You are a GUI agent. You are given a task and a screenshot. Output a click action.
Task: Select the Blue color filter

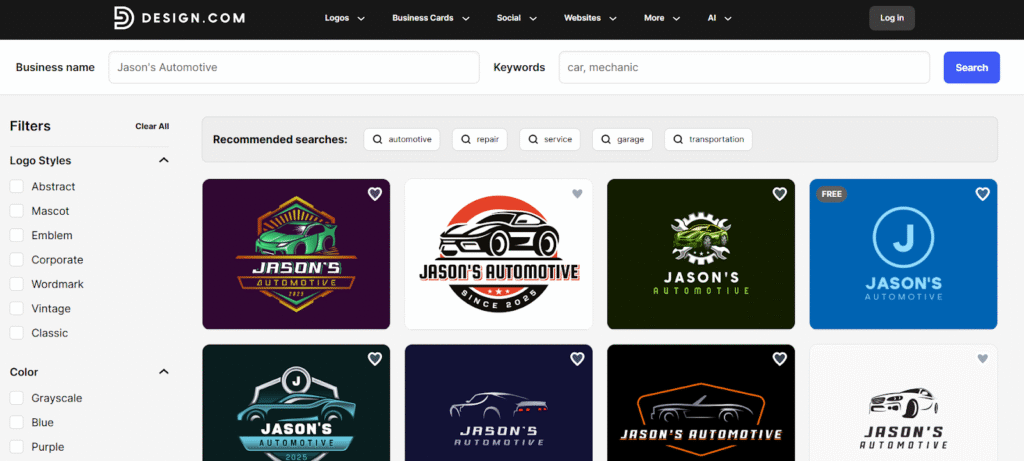coord(17,423)
